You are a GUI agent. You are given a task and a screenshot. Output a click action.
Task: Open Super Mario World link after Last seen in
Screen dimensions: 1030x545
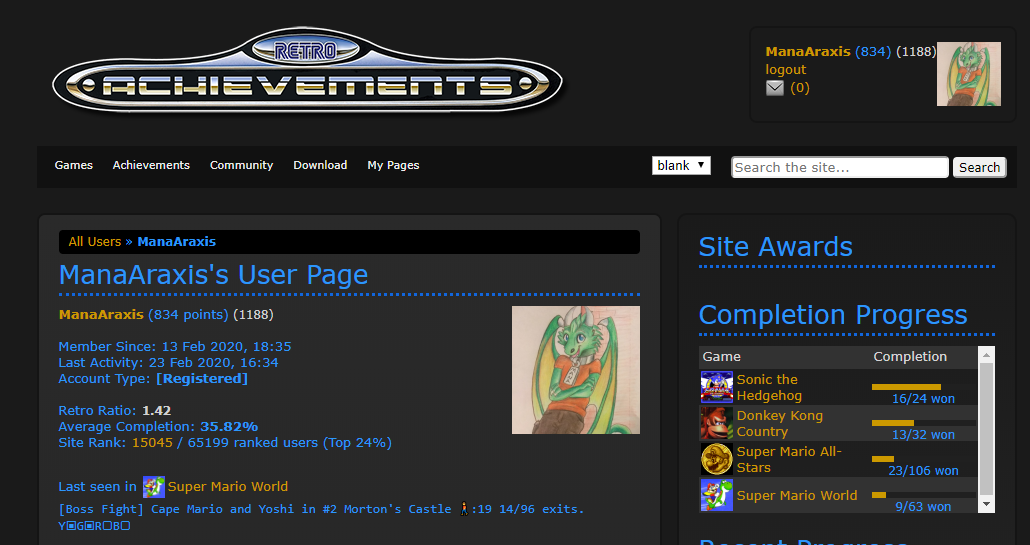(227, 487)
